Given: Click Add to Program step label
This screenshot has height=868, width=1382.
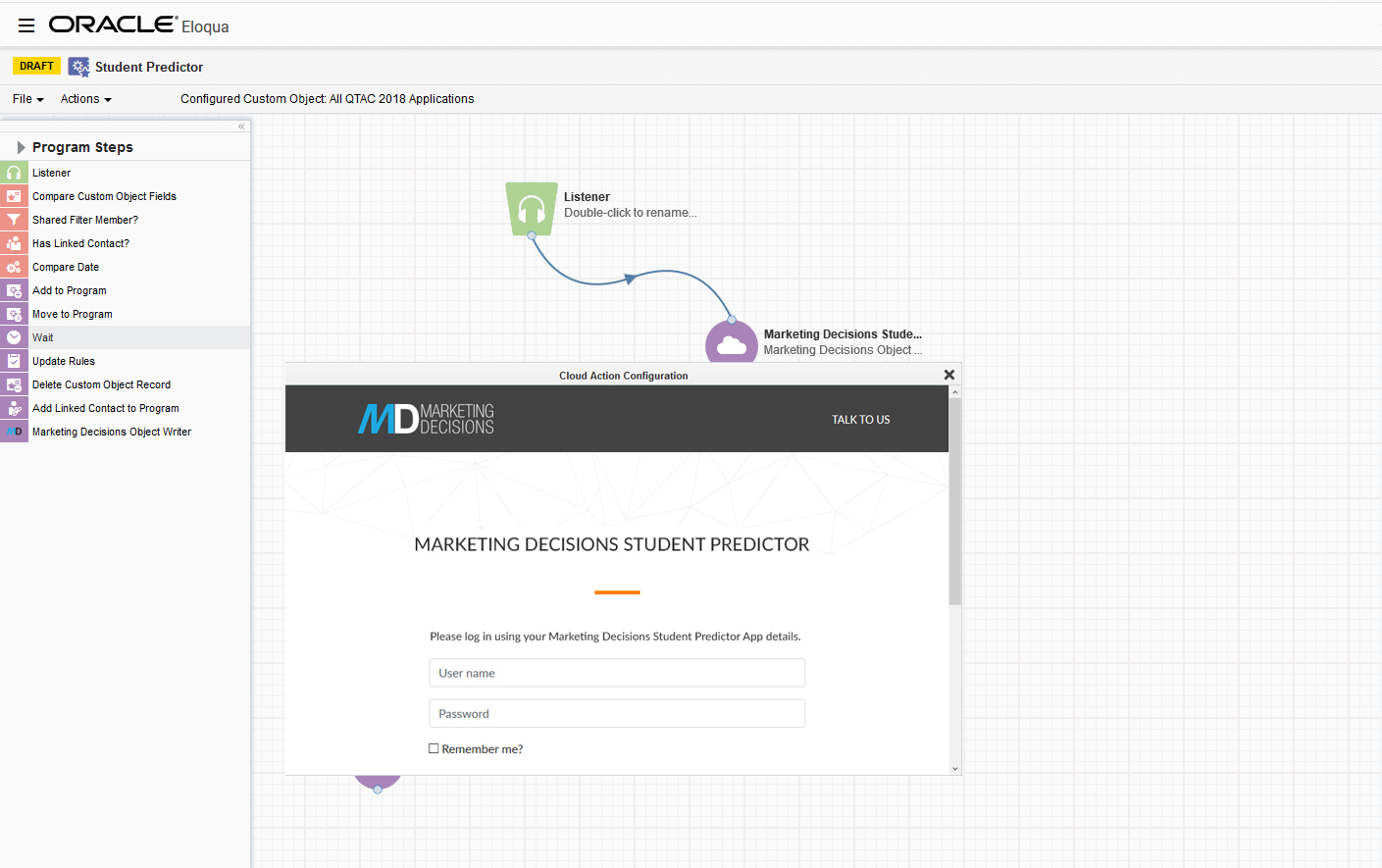Looking at the screenshot, I should tap(70, 290).
